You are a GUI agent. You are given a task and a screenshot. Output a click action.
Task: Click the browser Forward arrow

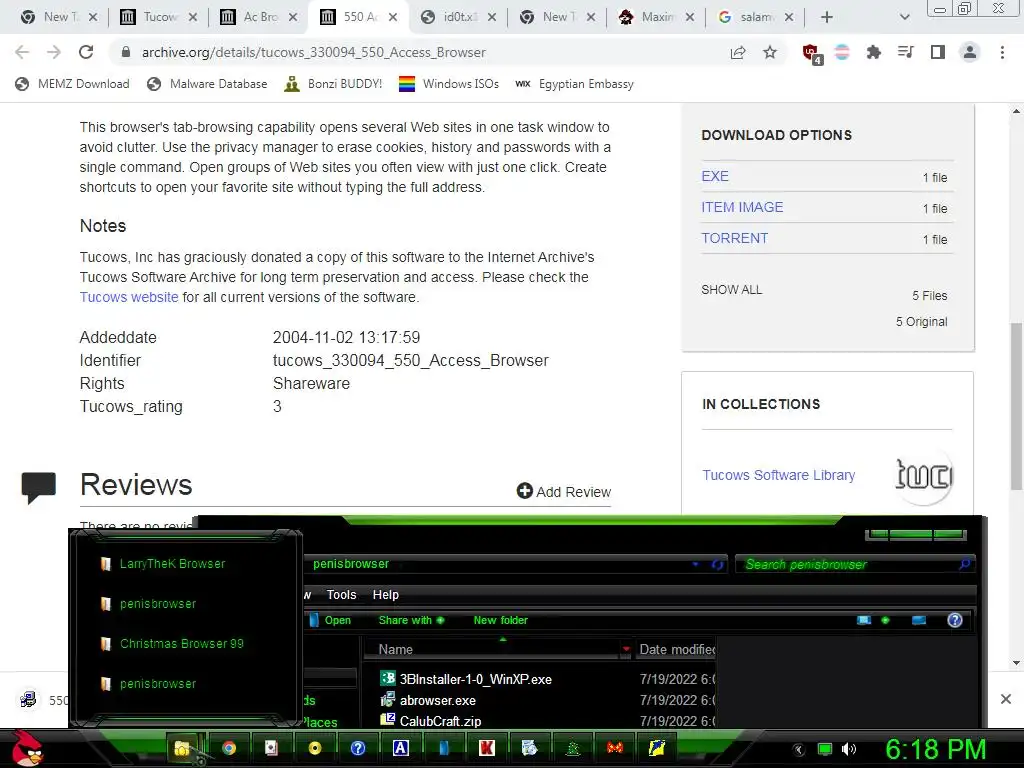coord(54,52)
